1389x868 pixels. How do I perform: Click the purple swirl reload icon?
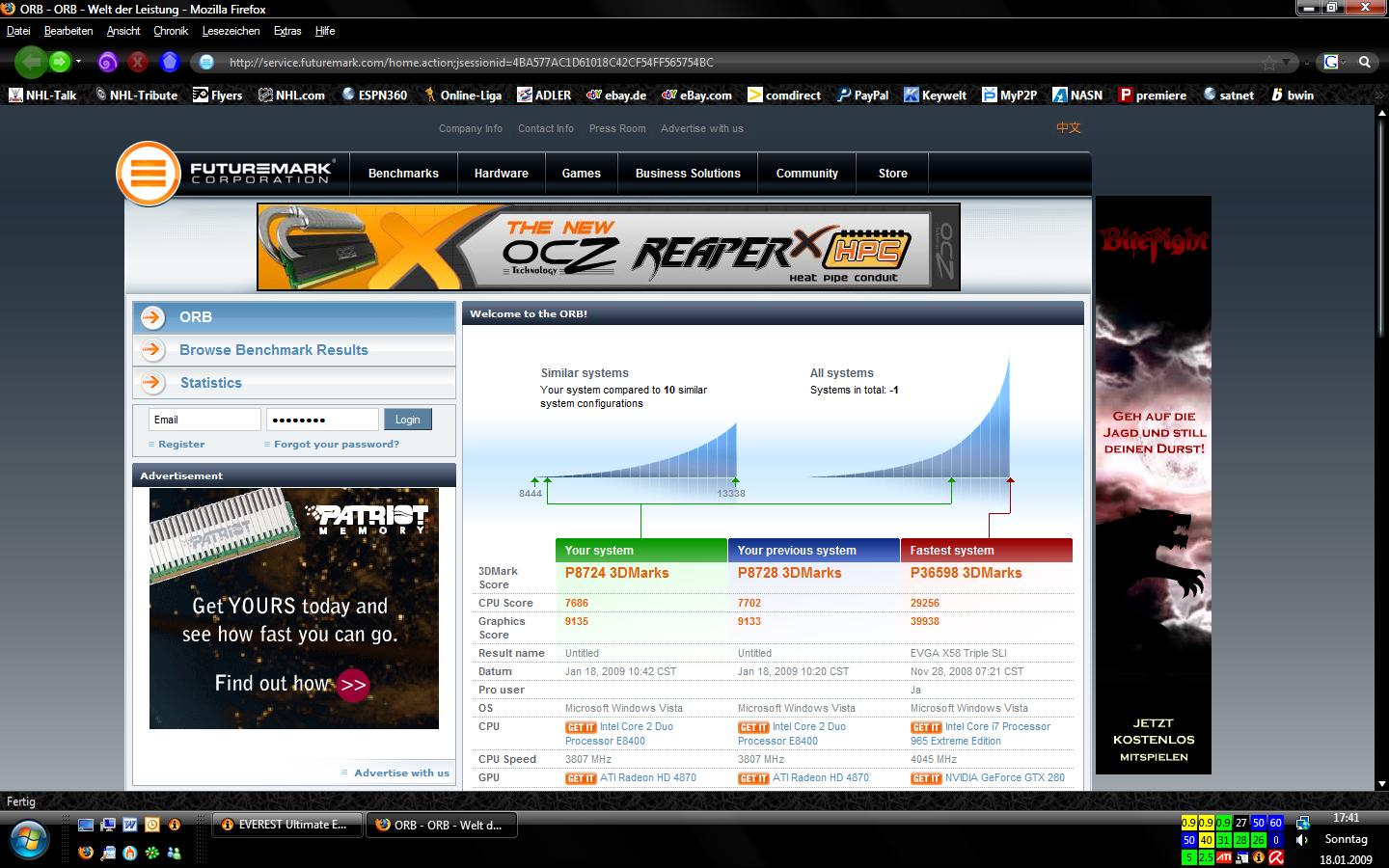point(108,62)
